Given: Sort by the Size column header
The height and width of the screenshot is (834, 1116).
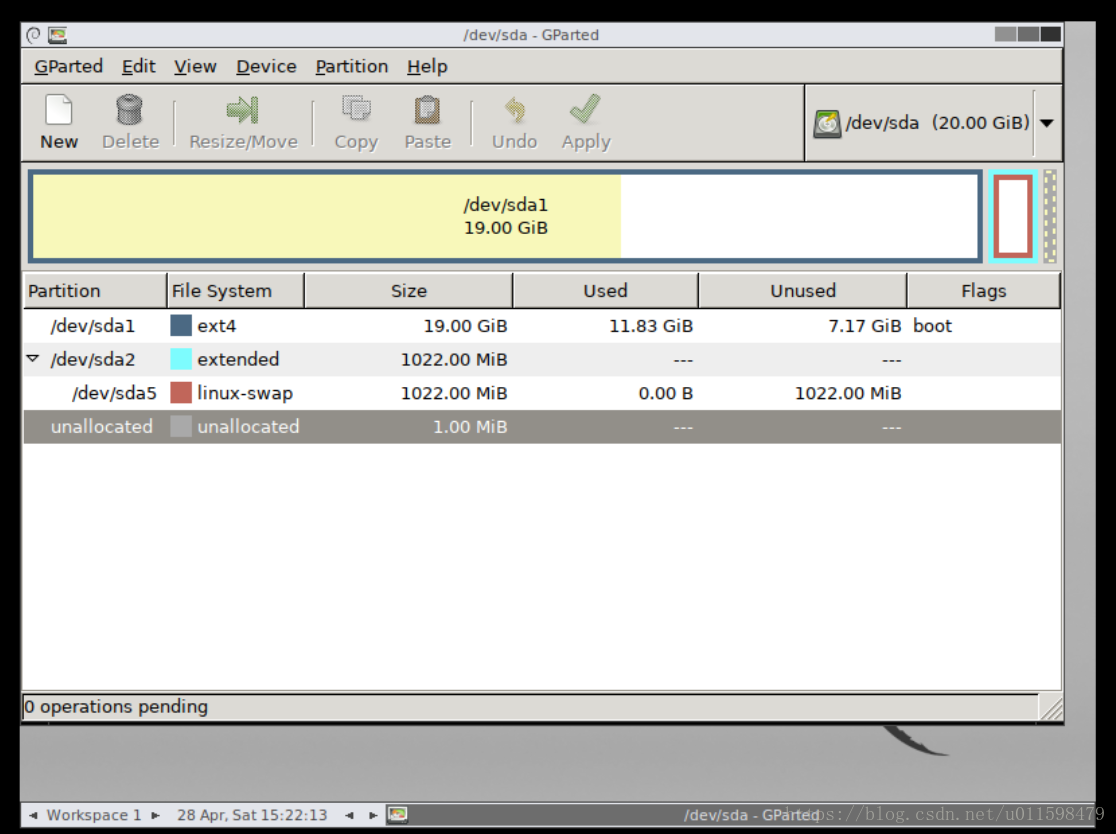Looking at the screenshot, I should pyautogui.click(x=409, y=290).
